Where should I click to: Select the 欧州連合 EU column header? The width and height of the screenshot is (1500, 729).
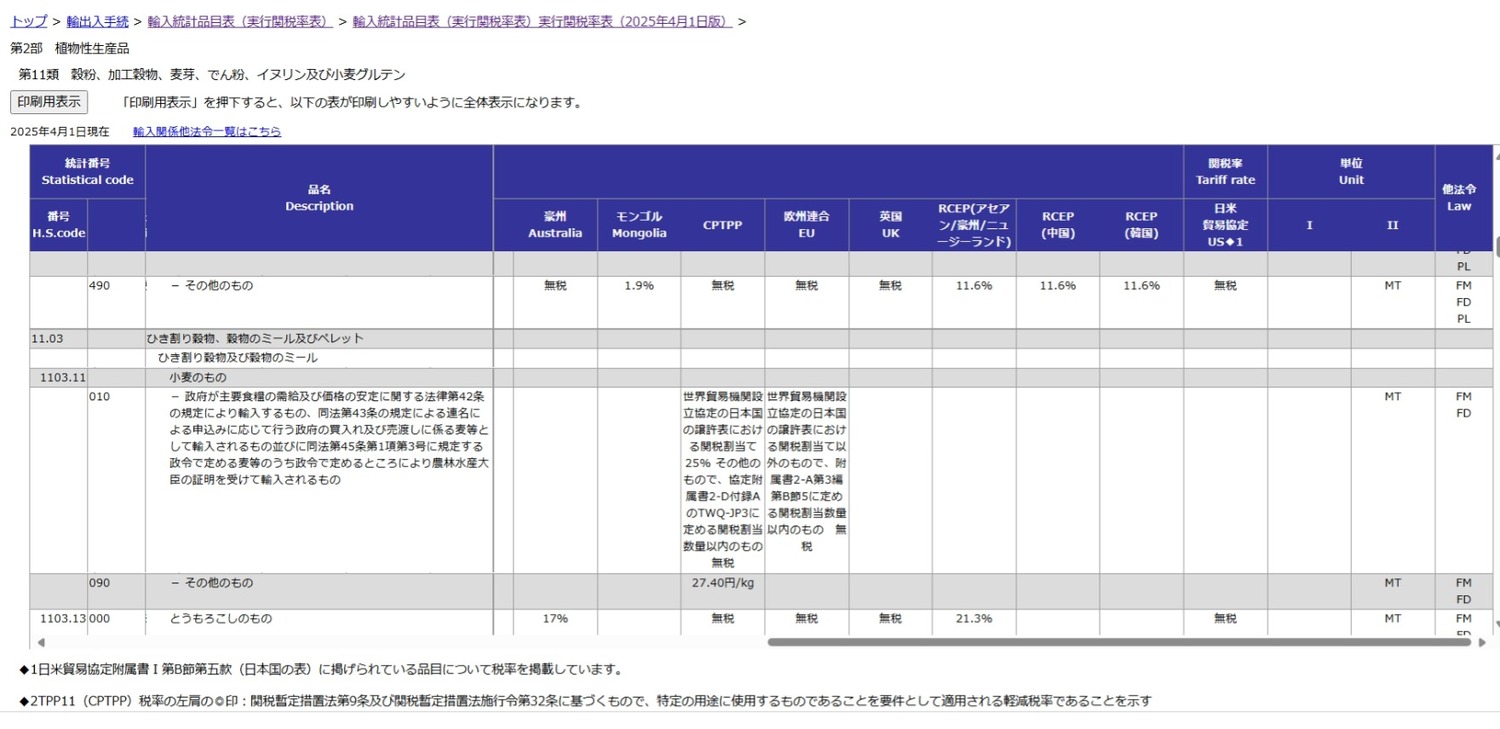click(806, 225)
